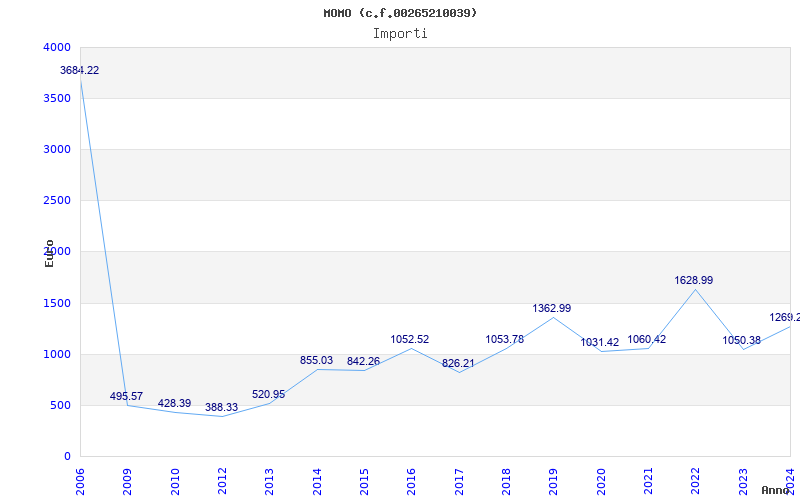
Task: Select the 1053.78 data label
Action: tap(505, 340)
